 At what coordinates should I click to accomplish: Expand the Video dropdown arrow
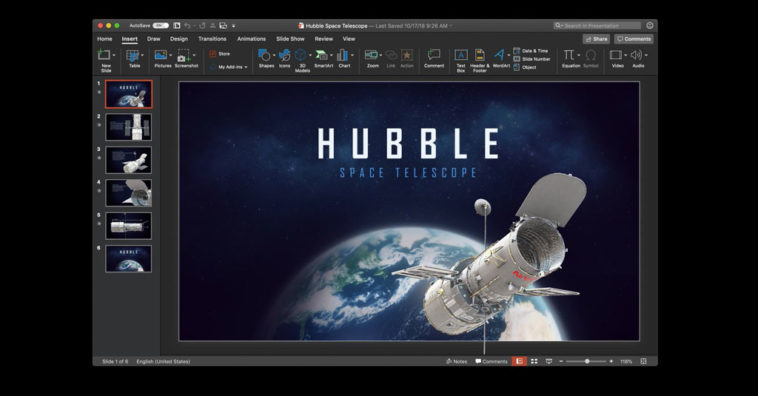tap(626, 55)
